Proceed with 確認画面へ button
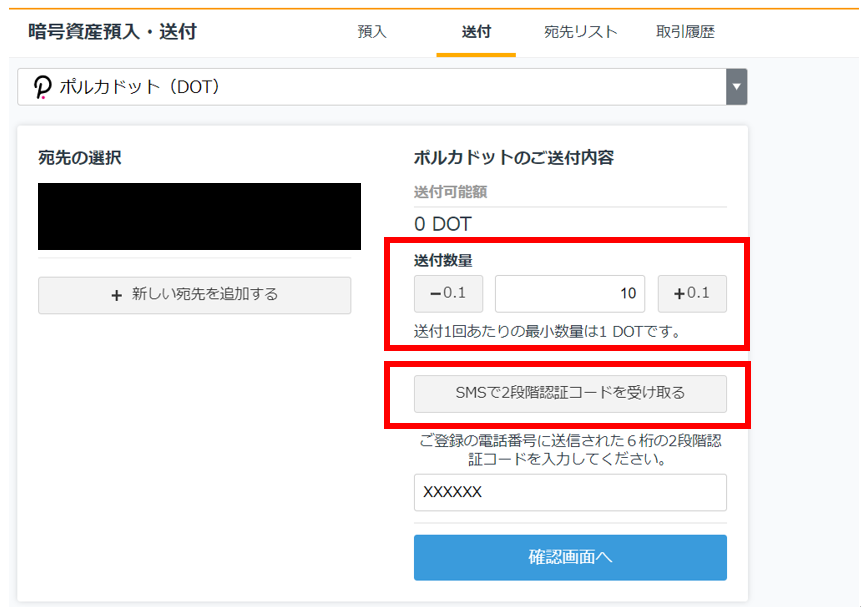 point(570,558)
